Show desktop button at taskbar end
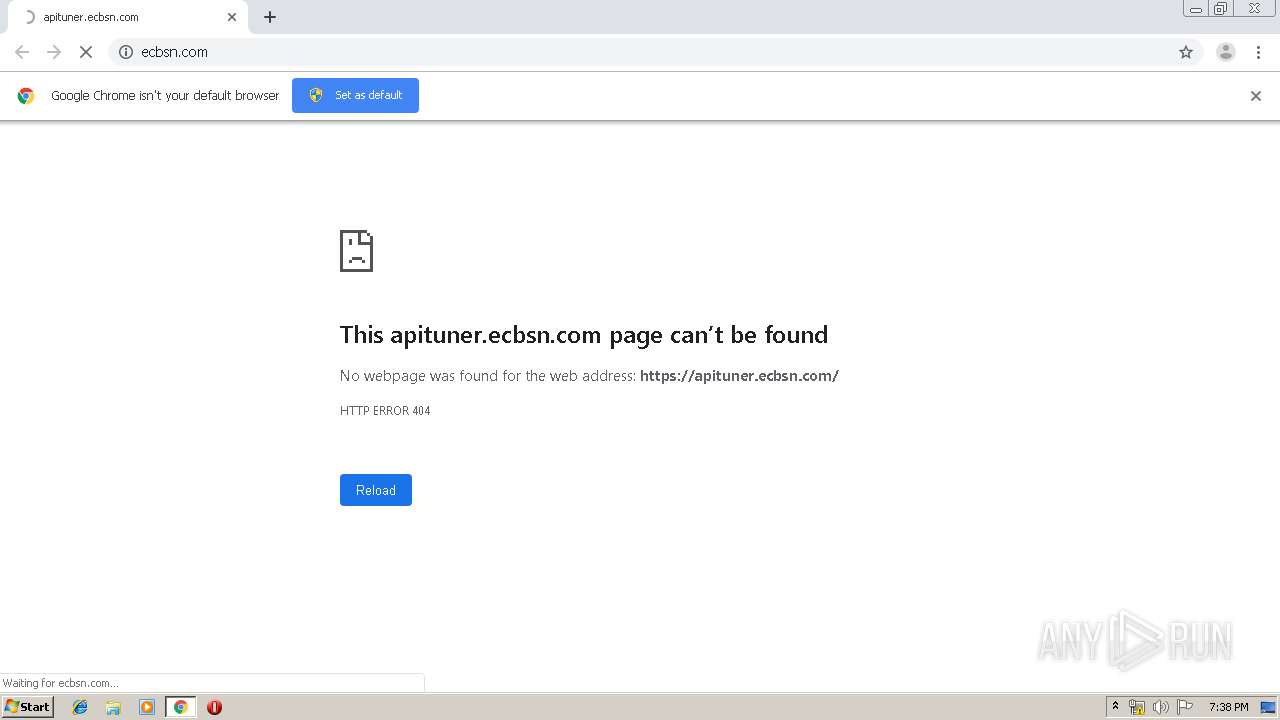The height and width of the screenshot is (720, 1280). [1268, 707]
